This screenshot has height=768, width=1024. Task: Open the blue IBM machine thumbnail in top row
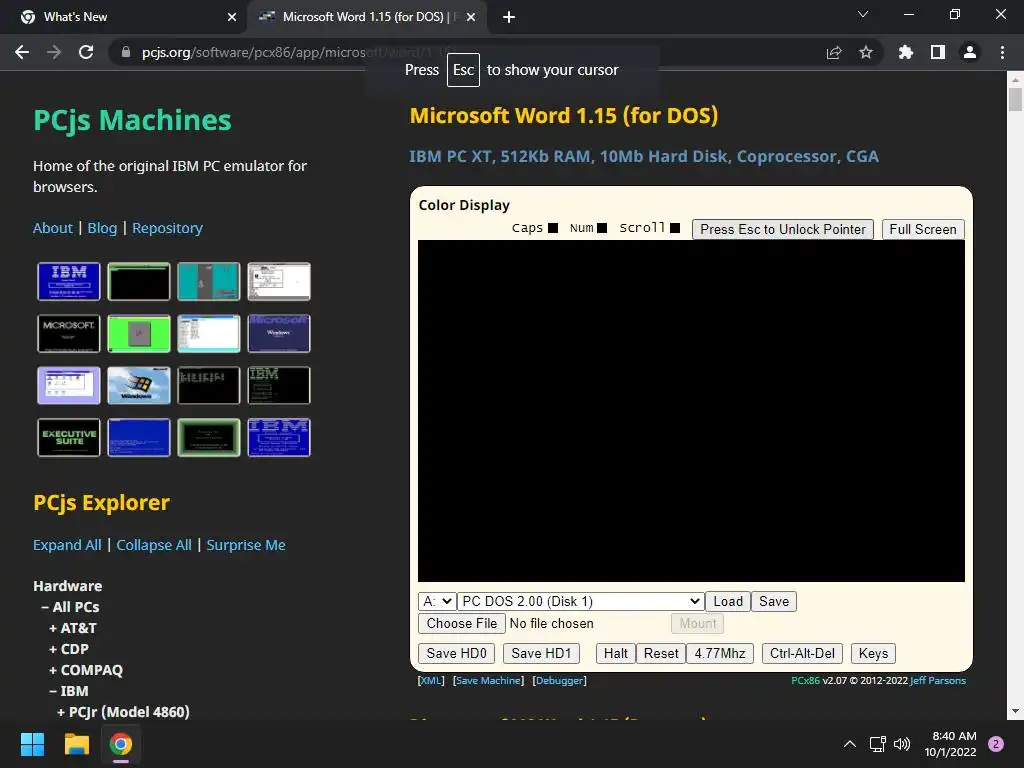69,281
